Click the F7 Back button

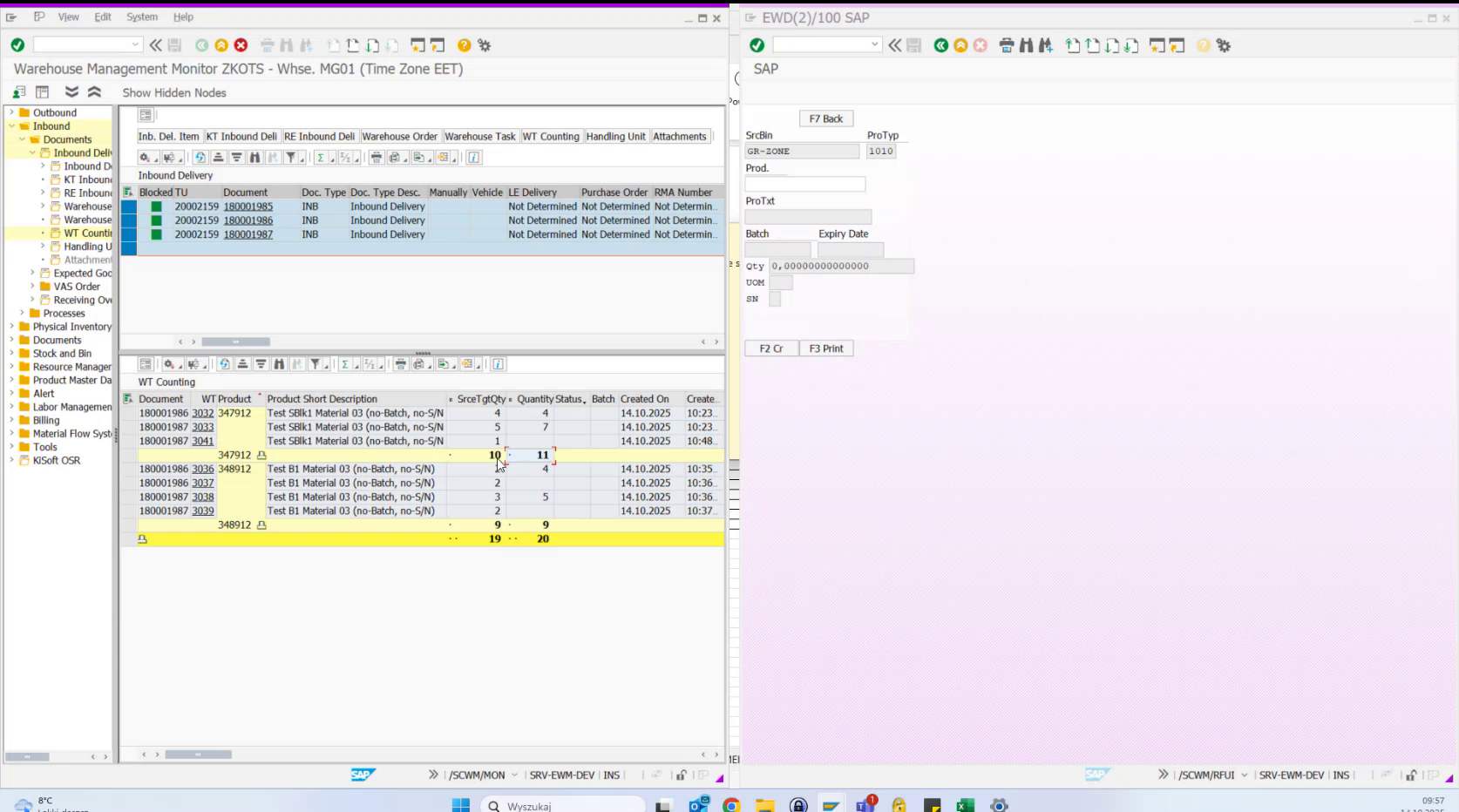(825, 118)
